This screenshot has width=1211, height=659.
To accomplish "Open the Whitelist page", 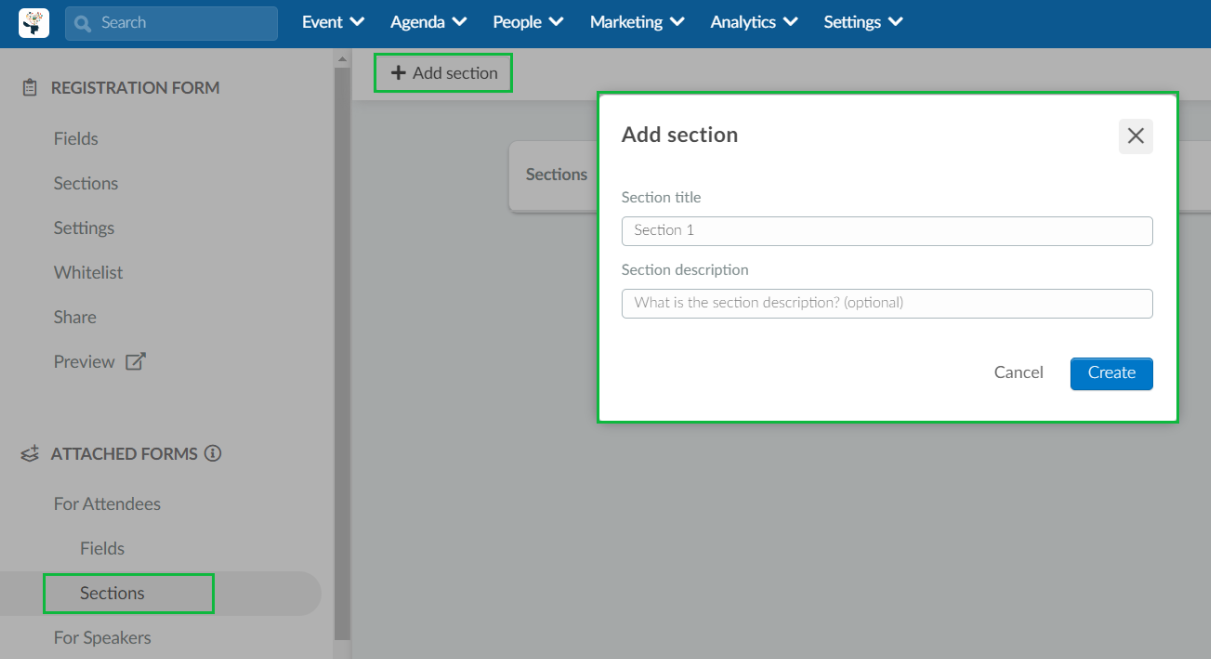I will coord(88,273).
